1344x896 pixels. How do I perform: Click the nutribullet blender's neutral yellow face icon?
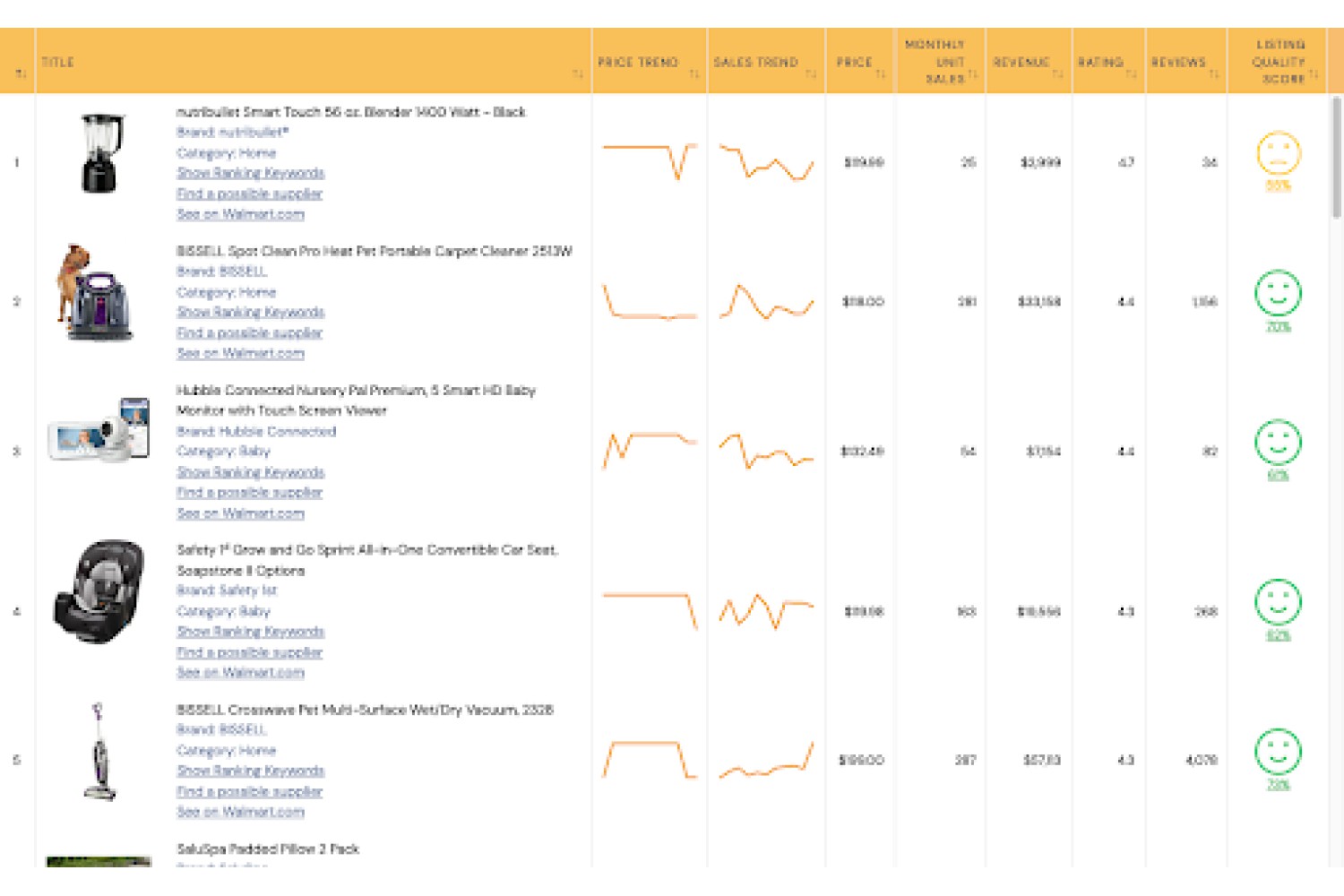coord(1279,152)
